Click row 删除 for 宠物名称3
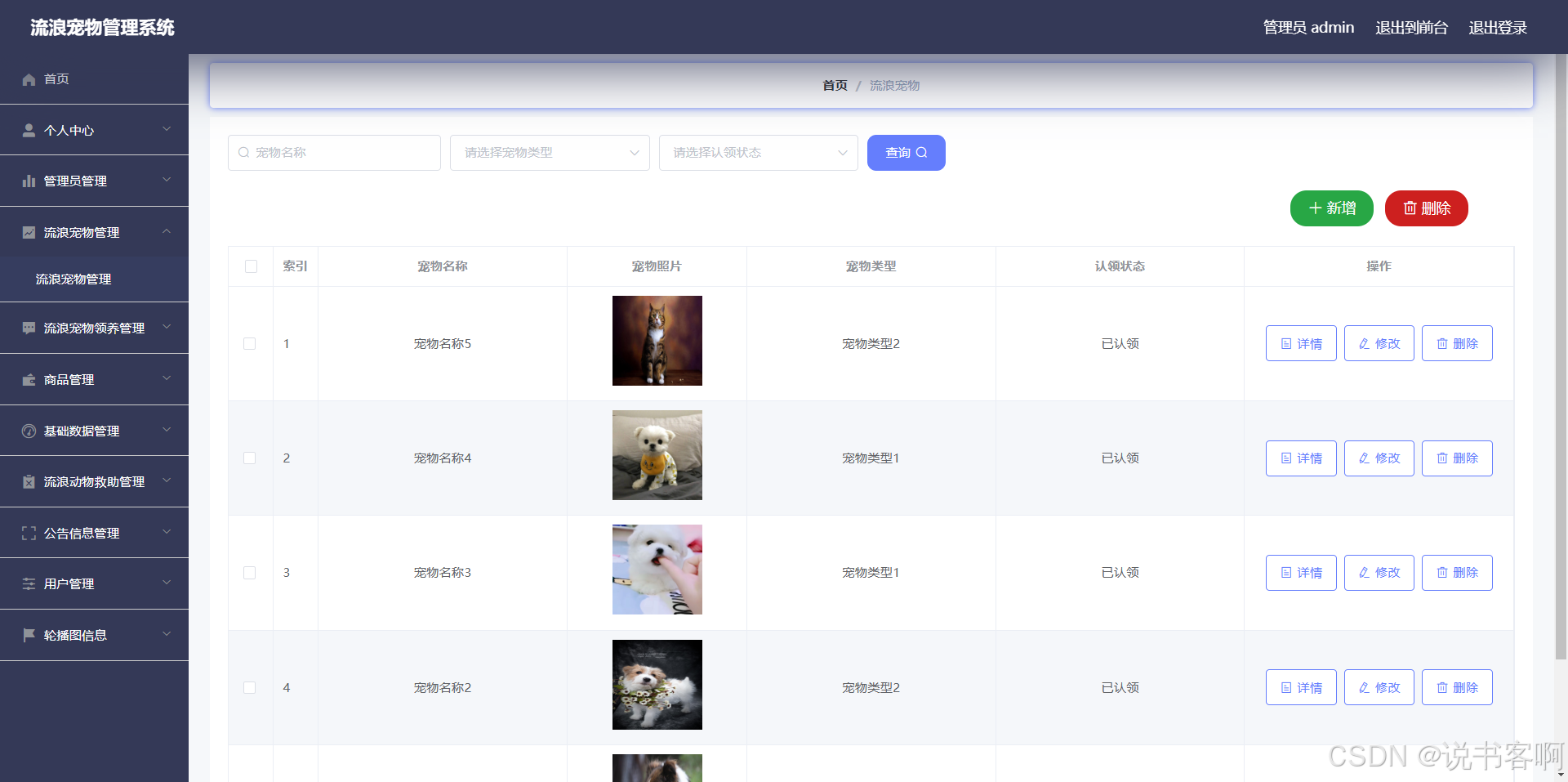The image size is (1568, 782). [x=1457, y=573]
